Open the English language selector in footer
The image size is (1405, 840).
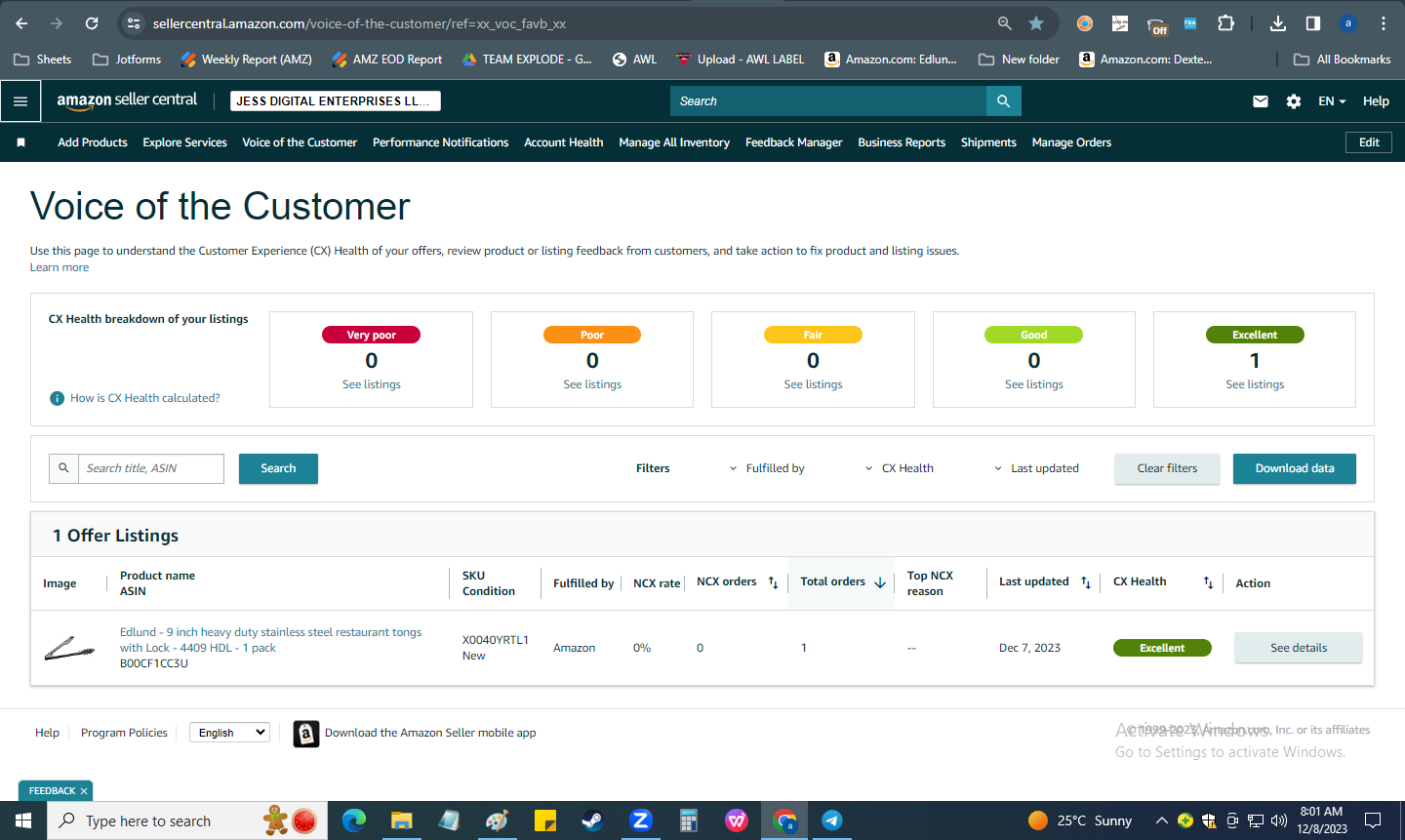229,733
